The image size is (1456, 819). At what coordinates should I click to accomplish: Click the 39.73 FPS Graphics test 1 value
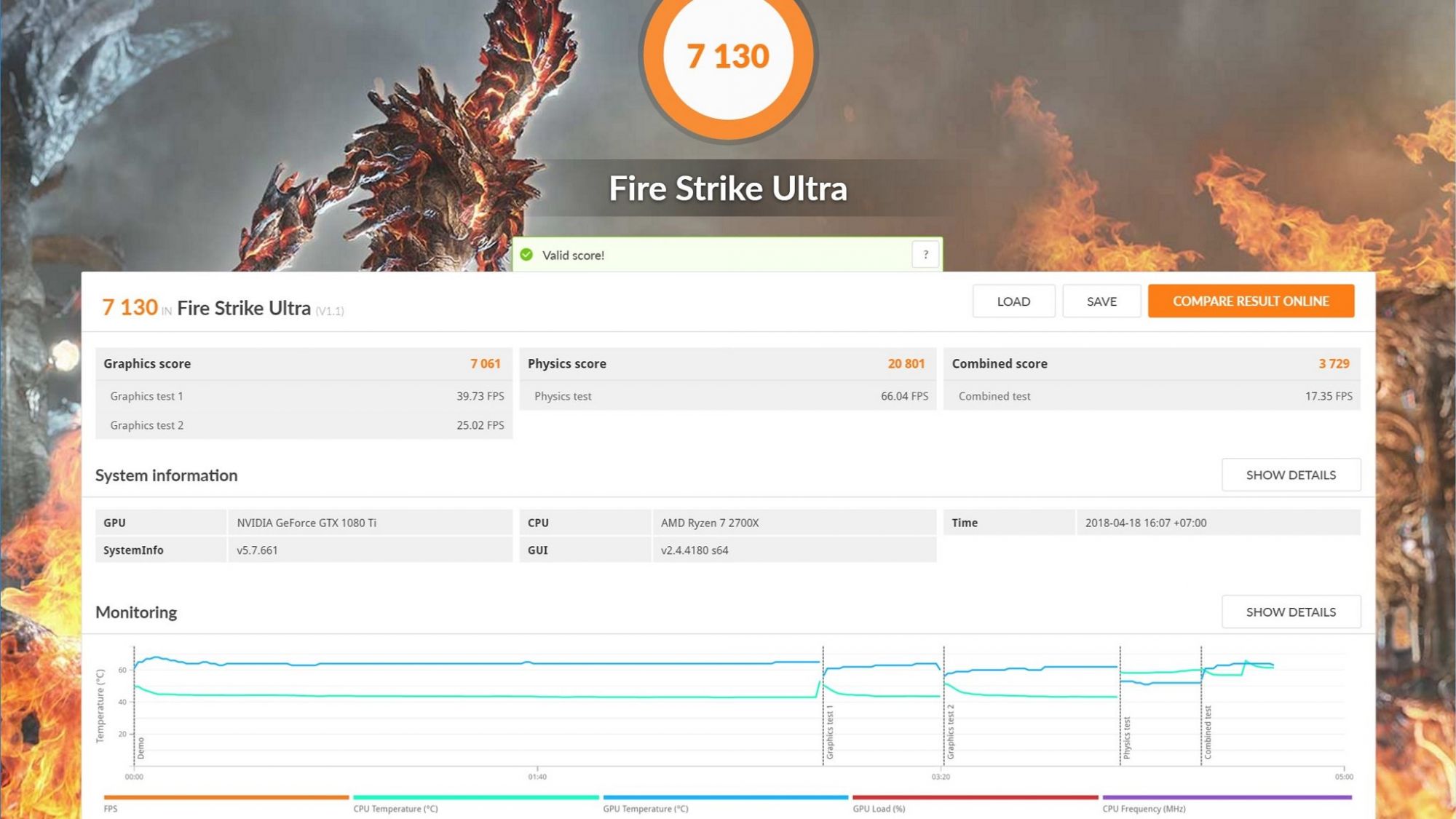480,396
